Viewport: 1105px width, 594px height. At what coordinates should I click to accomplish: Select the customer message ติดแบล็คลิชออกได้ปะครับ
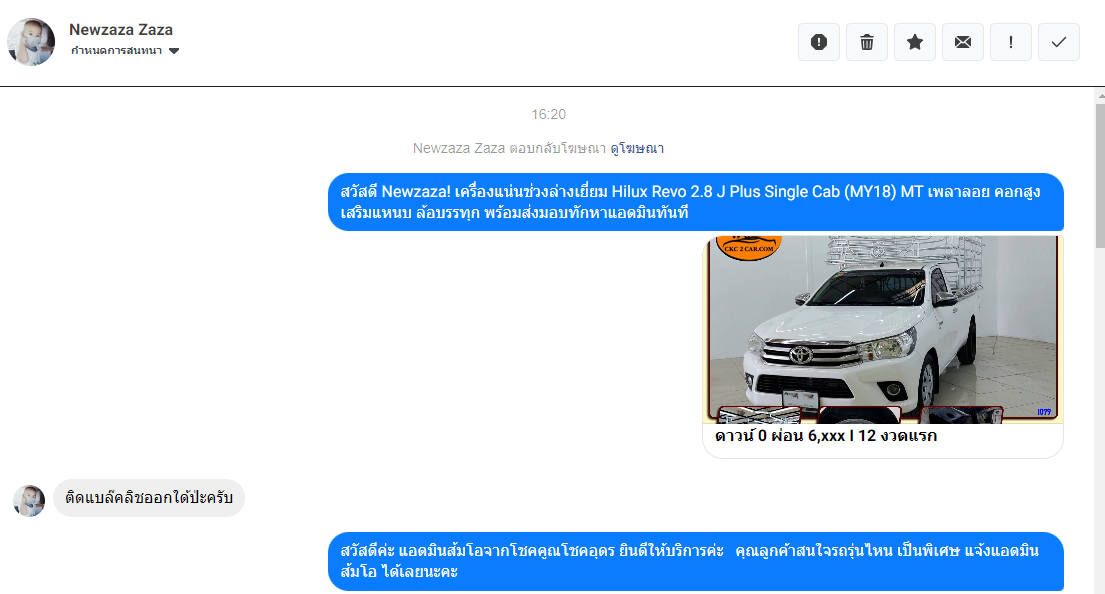tap(149, 498)
